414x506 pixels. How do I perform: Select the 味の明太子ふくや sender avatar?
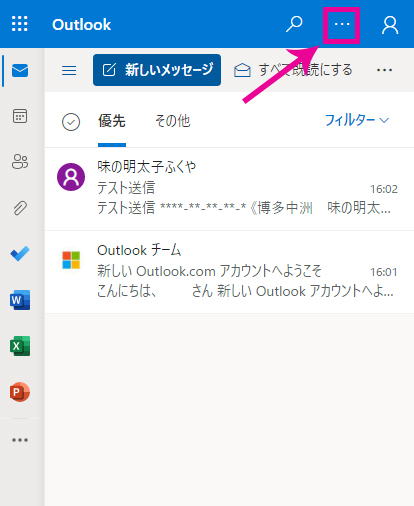point(71,177)
